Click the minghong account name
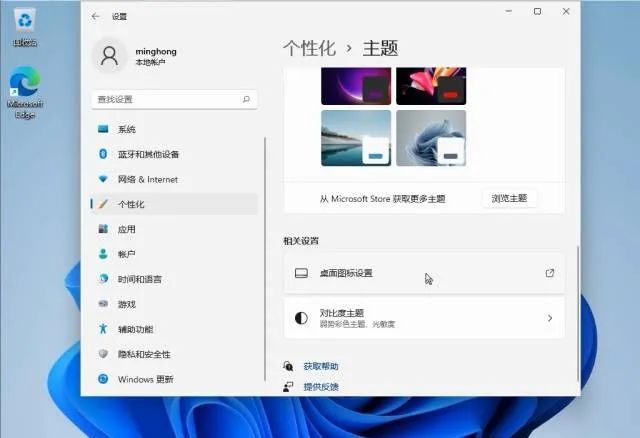The width and height of the screenshot is (640, 438). (156, 51)
